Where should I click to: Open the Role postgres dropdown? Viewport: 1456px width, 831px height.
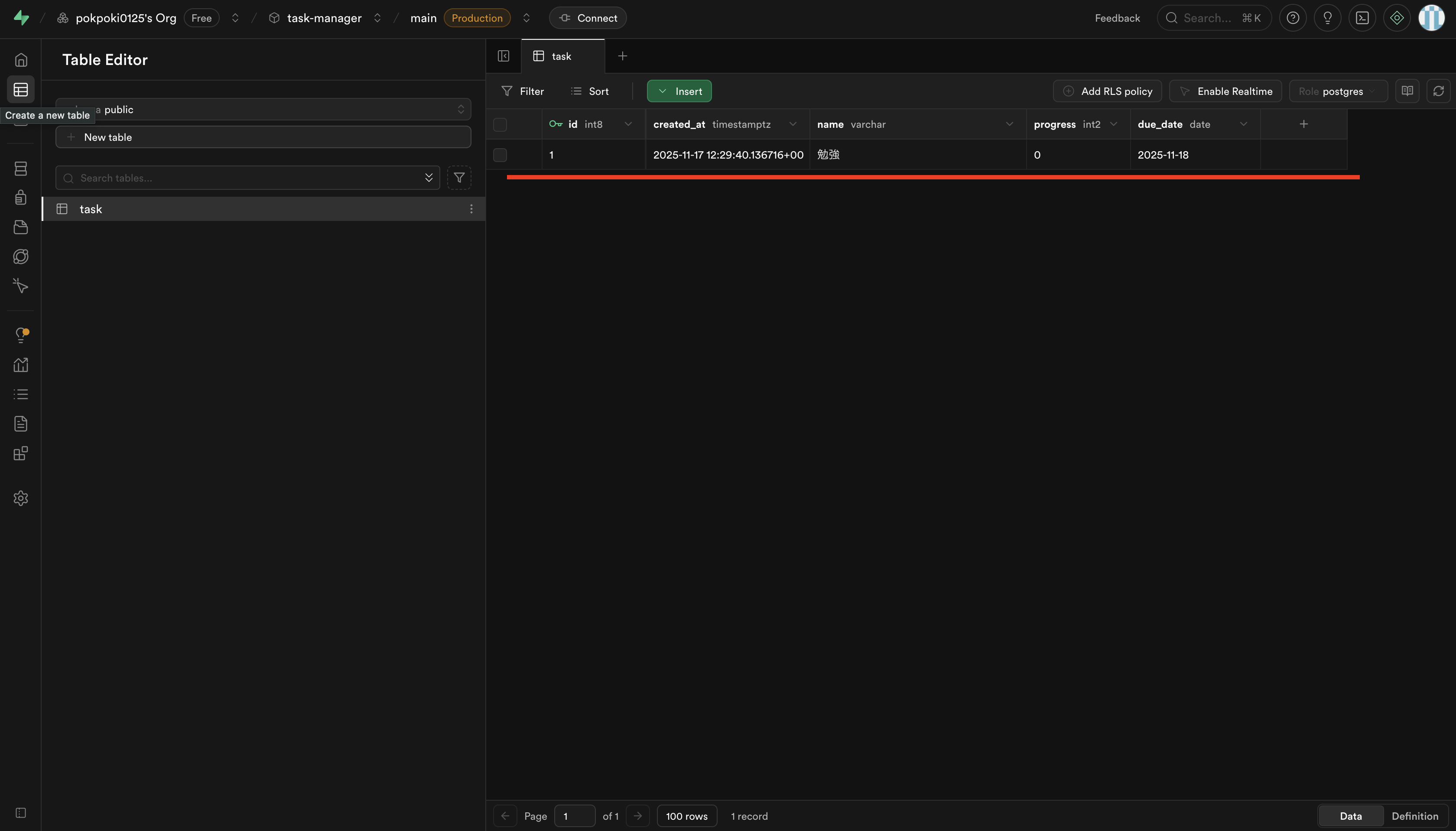(1337, 91)
